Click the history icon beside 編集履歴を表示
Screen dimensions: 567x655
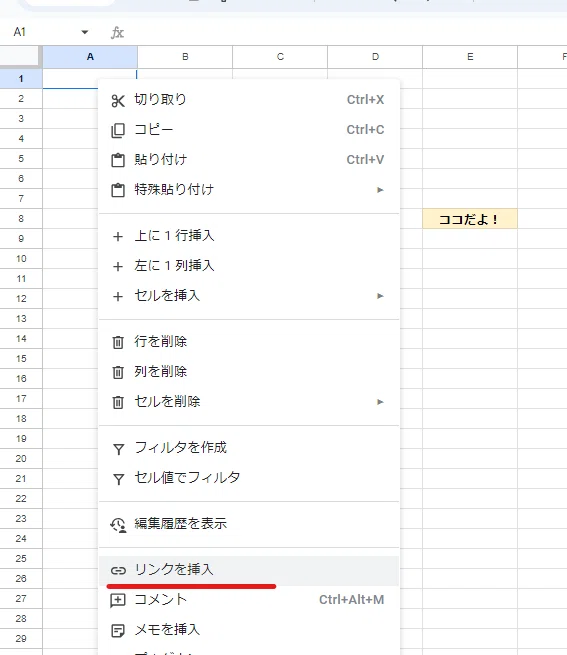[118, 525]
